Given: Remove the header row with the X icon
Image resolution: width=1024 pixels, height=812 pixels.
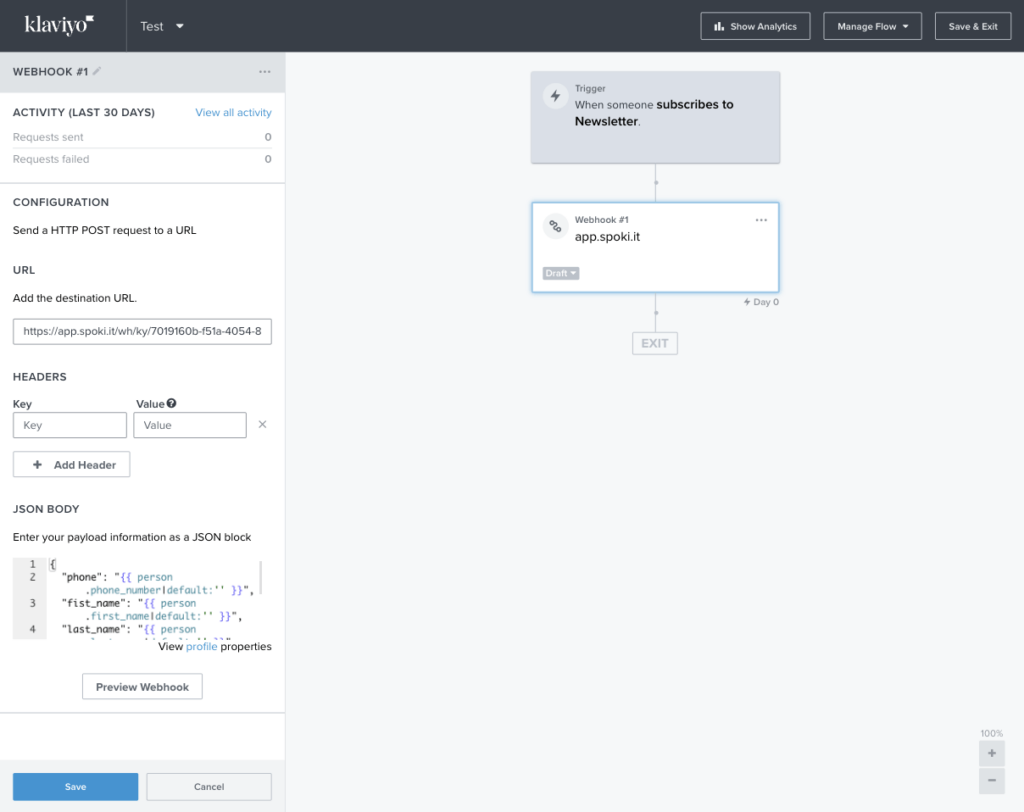Looking at the screenshot, I should [x=263, y=425].
